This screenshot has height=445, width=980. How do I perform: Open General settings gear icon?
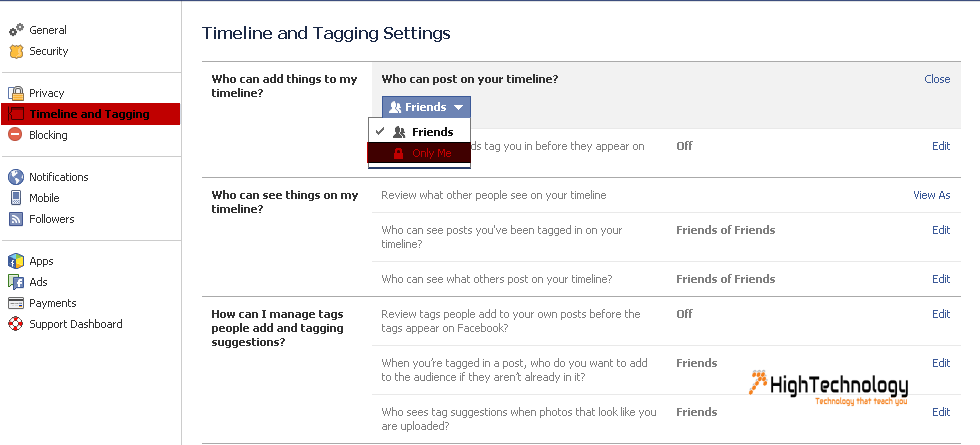(16, 30)
